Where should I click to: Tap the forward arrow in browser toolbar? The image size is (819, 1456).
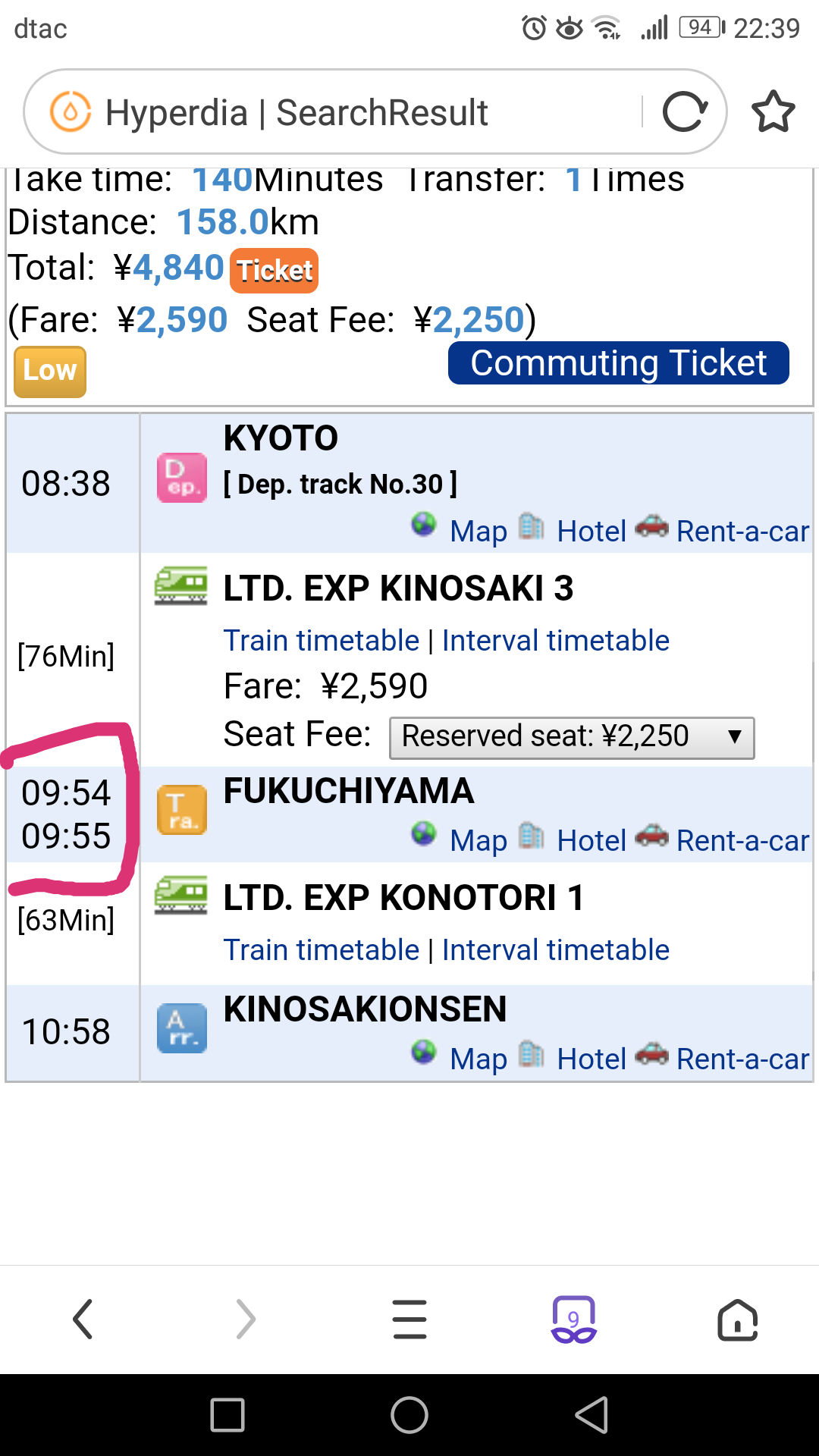click(x=246, y=1319)
